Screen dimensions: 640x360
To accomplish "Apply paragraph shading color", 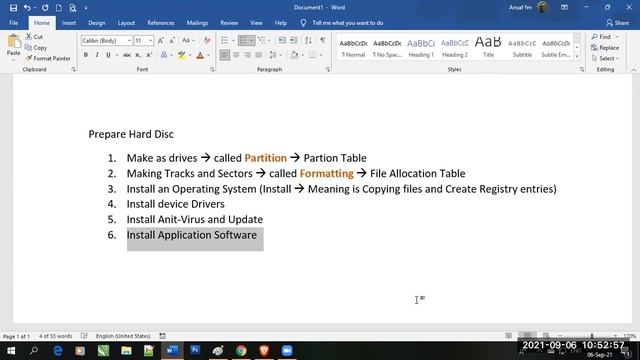I will [x=294, y=55].
